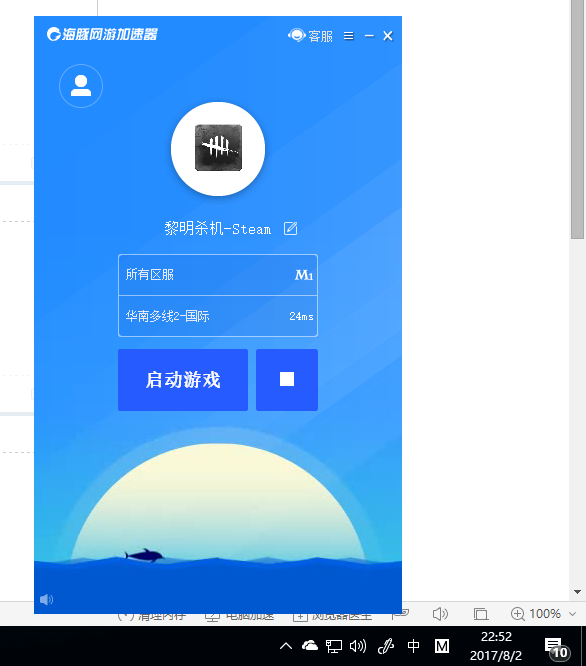Open the hamburger menu in title bar
Viewport: 586px width, 666px height.
pos(349,36)
